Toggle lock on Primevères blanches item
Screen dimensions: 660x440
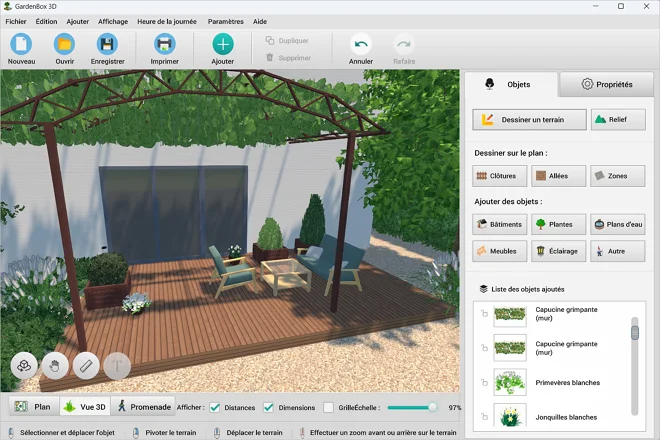(484, 383)
